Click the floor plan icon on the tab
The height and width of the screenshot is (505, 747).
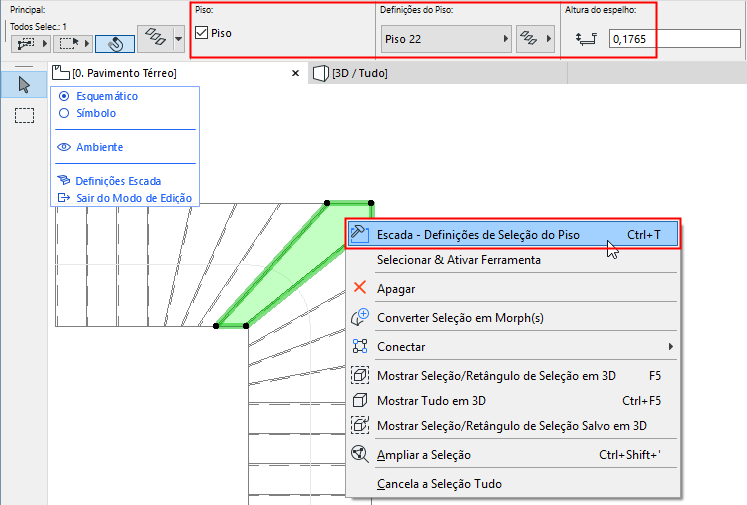pyautogui.click(x=61, y=73)
